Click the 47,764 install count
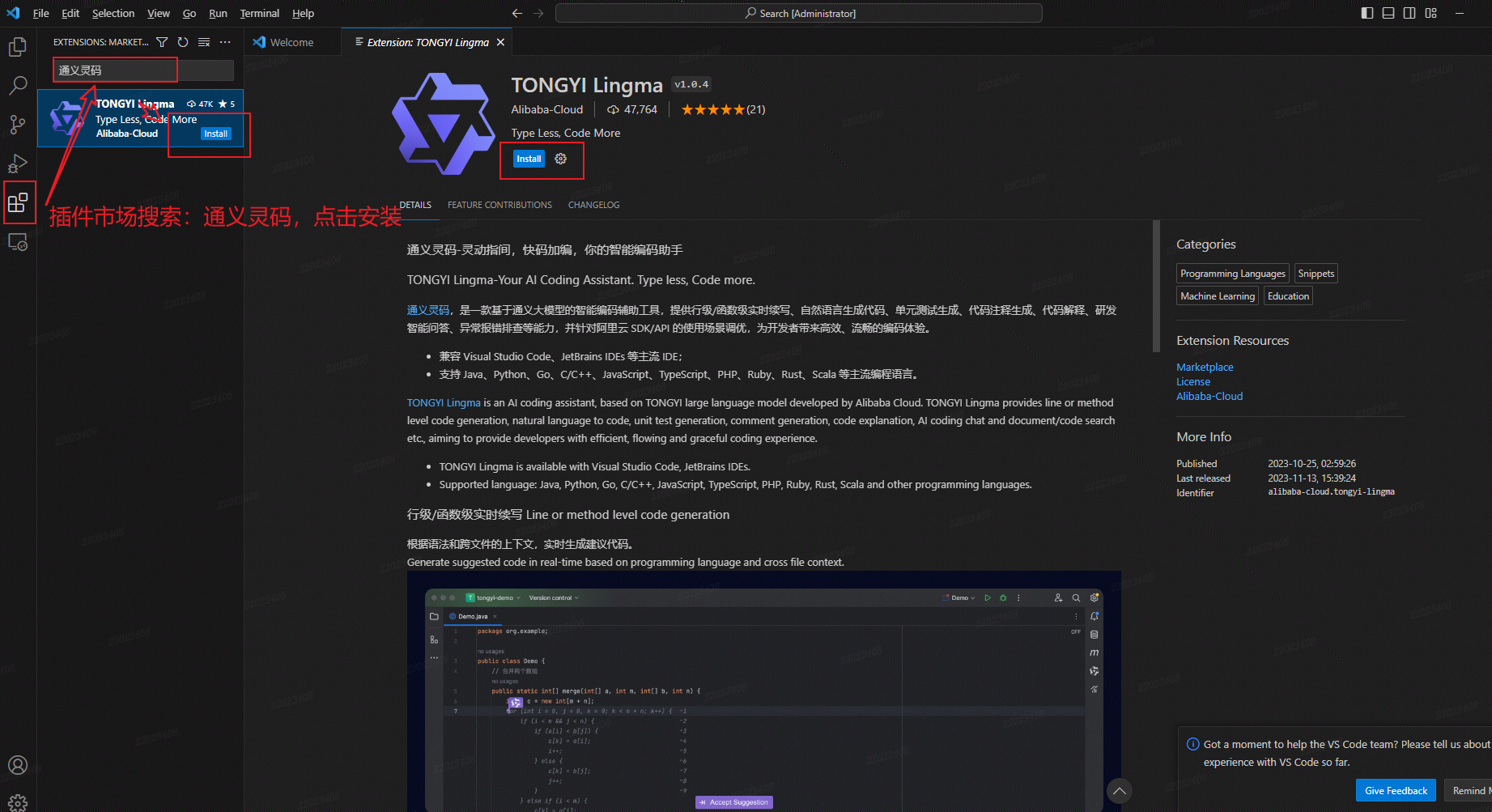Image resolution: width=1492 pixels, height=812 pixels. point(640,109)
